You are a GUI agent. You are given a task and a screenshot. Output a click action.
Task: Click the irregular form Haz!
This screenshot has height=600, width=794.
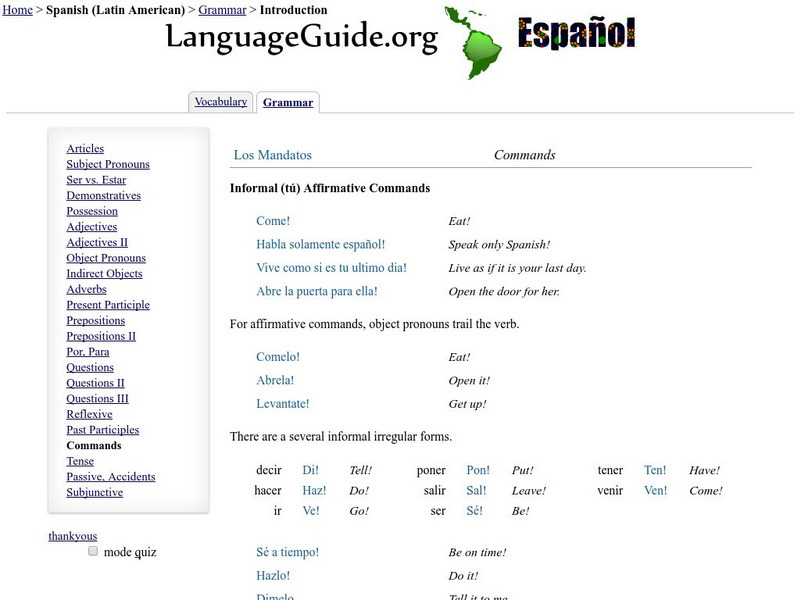pyautogui.click(x=314, y=491)
